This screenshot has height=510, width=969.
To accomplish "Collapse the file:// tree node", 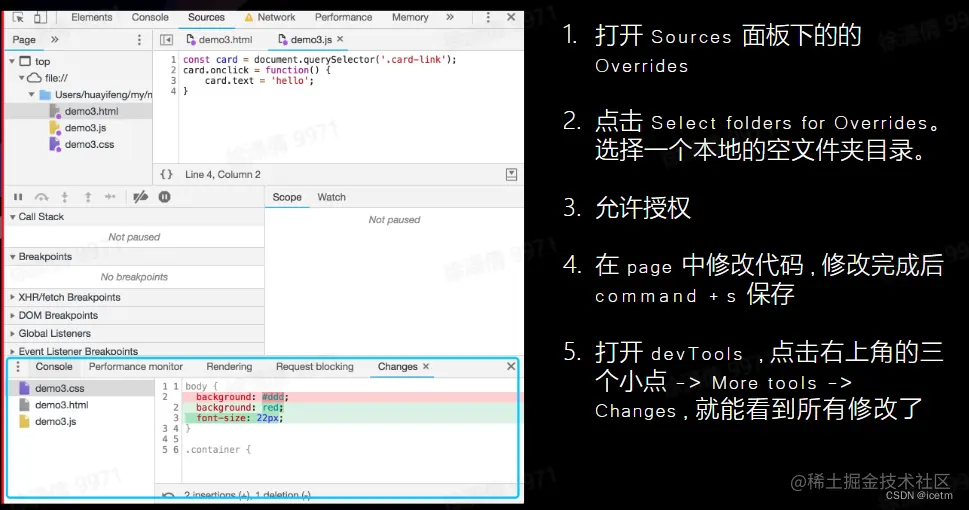I will pos(22,78).
